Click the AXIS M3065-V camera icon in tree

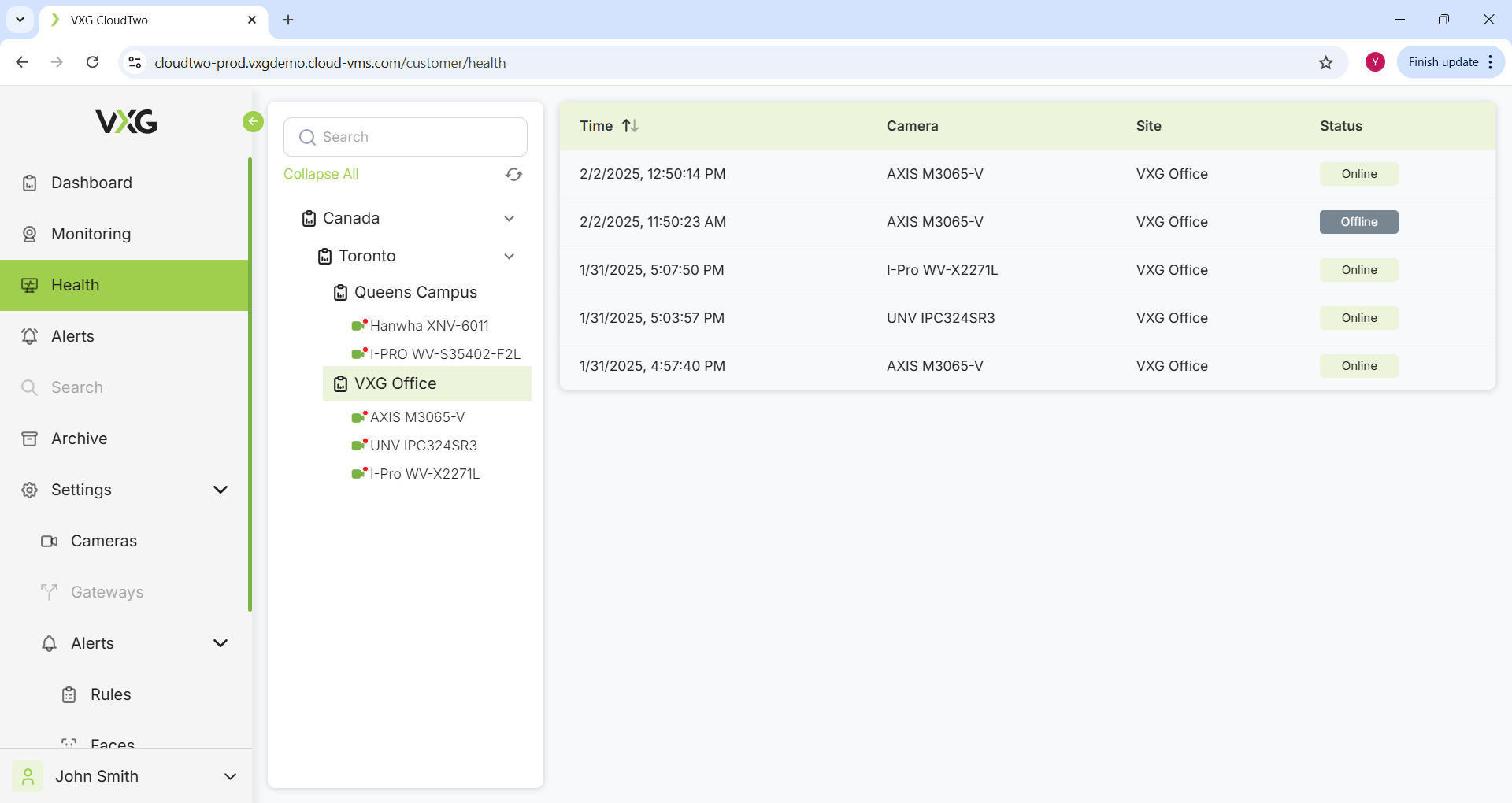tap(359, 417)
